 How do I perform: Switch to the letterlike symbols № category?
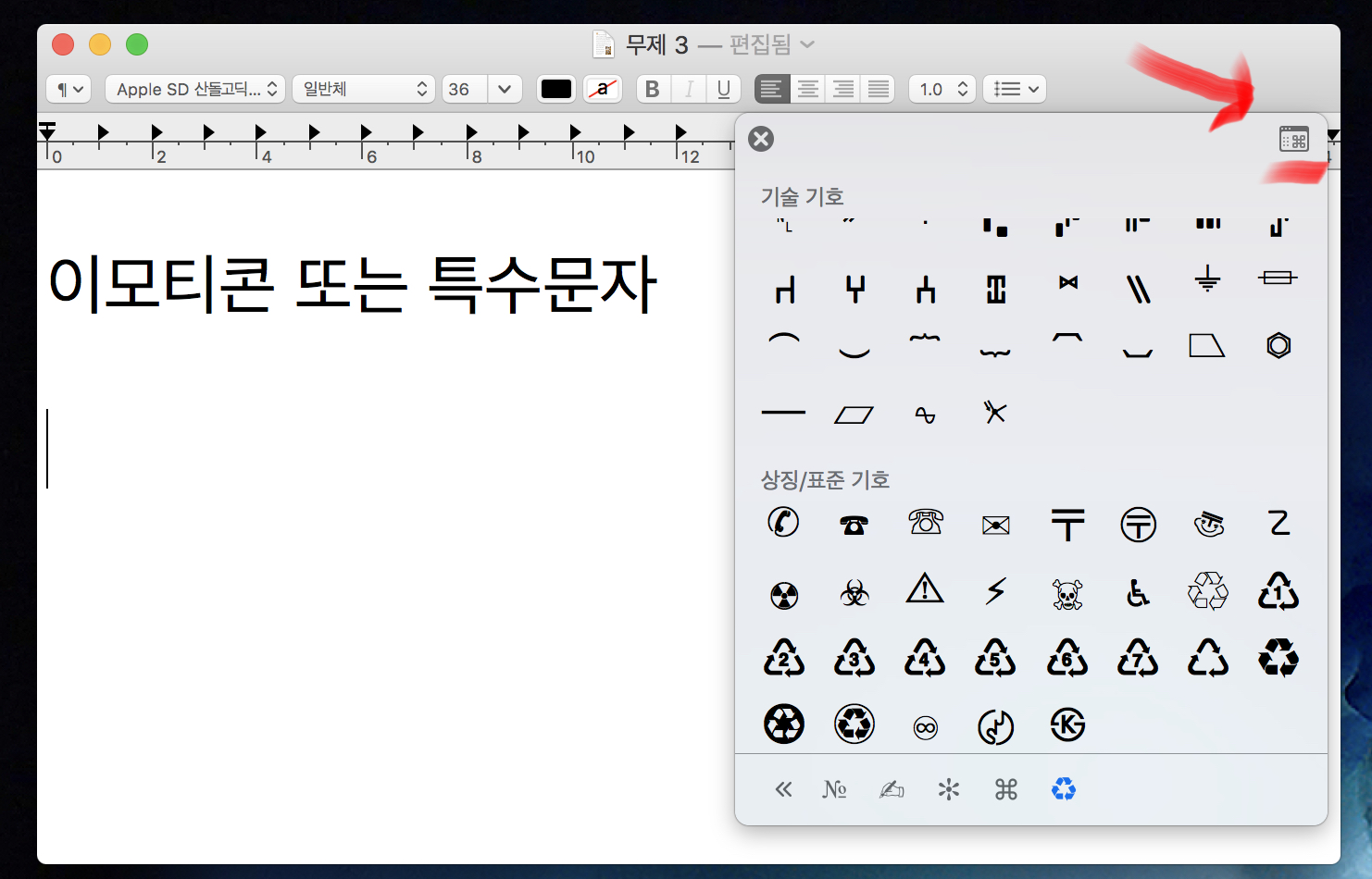coord(834,789)
